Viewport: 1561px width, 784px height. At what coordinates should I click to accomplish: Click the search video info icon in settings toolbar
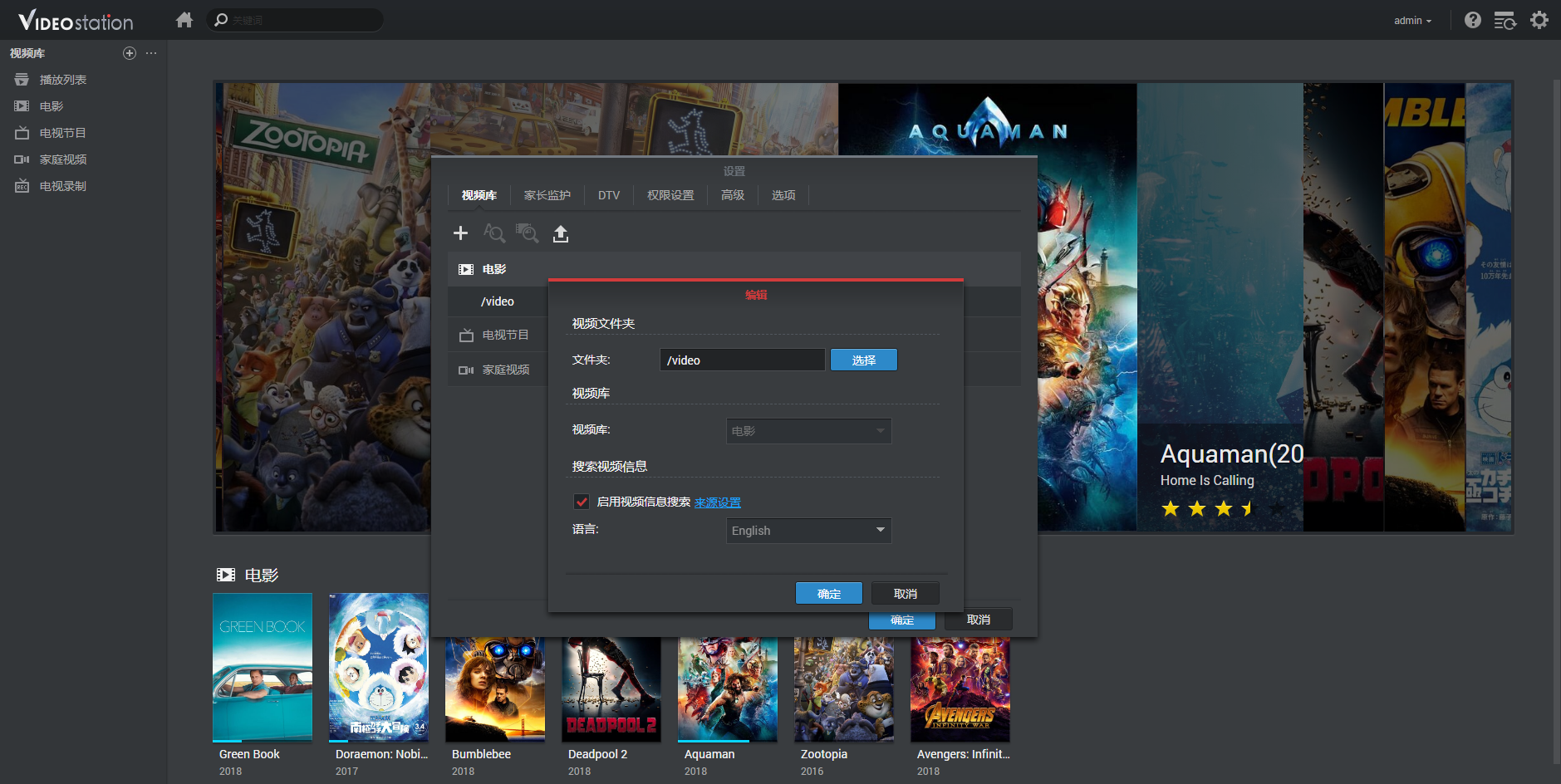tap(494, 233)
